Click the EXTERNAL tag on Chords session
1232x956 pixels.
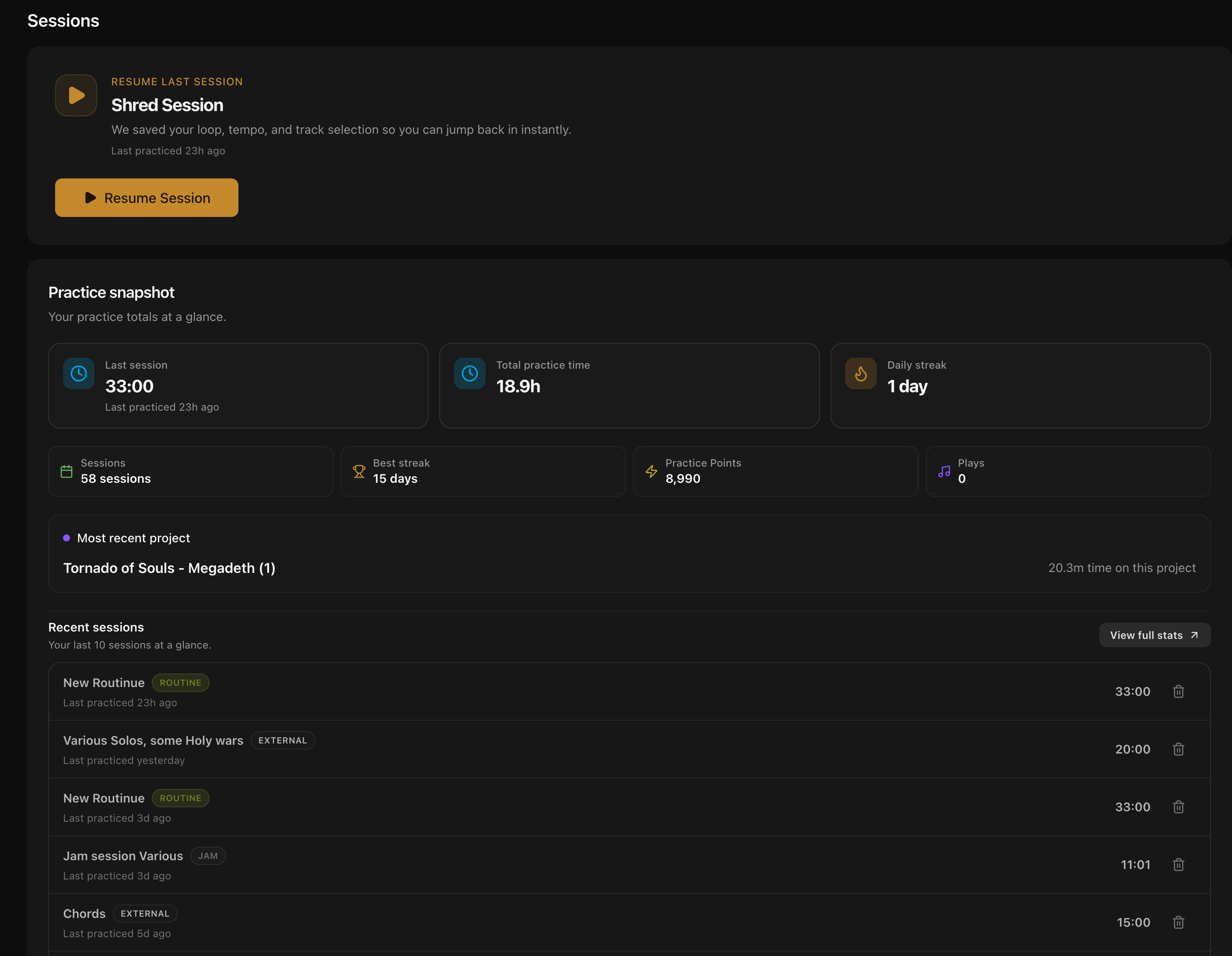point(145,914)
